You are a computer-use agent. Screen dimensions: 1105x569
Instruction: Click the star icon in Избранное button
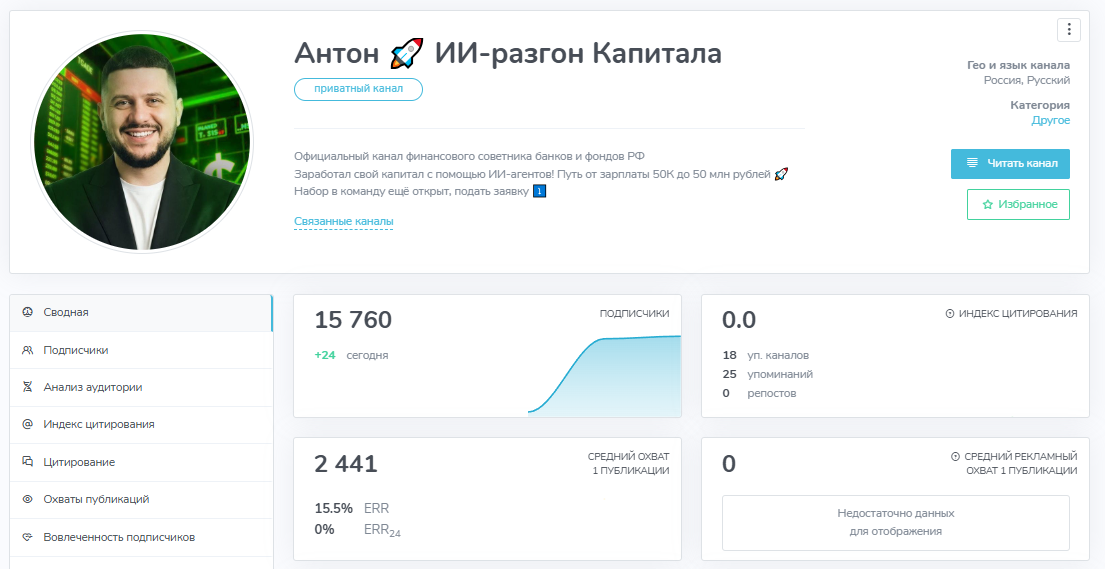[x=987, y=204]
